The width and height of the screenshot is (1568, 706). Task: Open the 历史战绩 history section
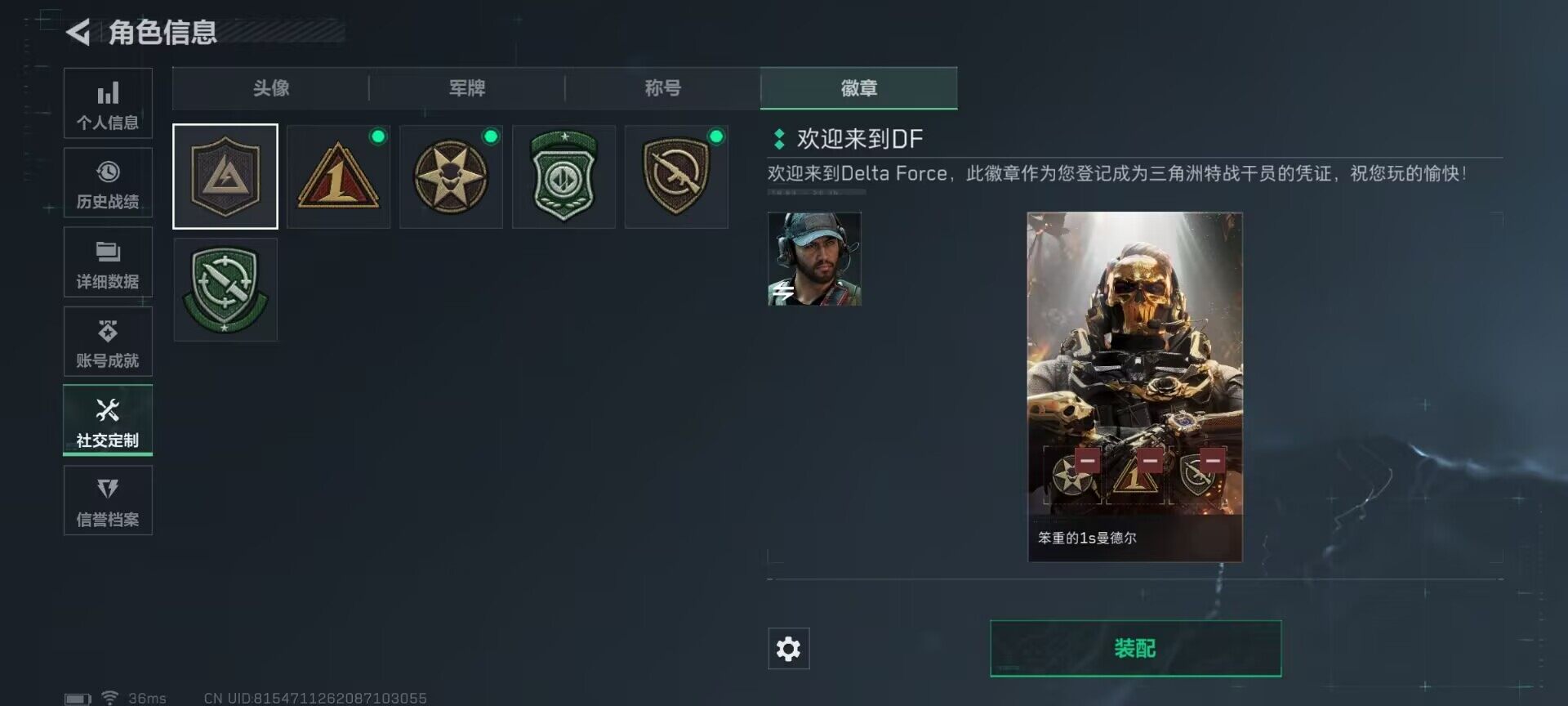pos(108,182)
